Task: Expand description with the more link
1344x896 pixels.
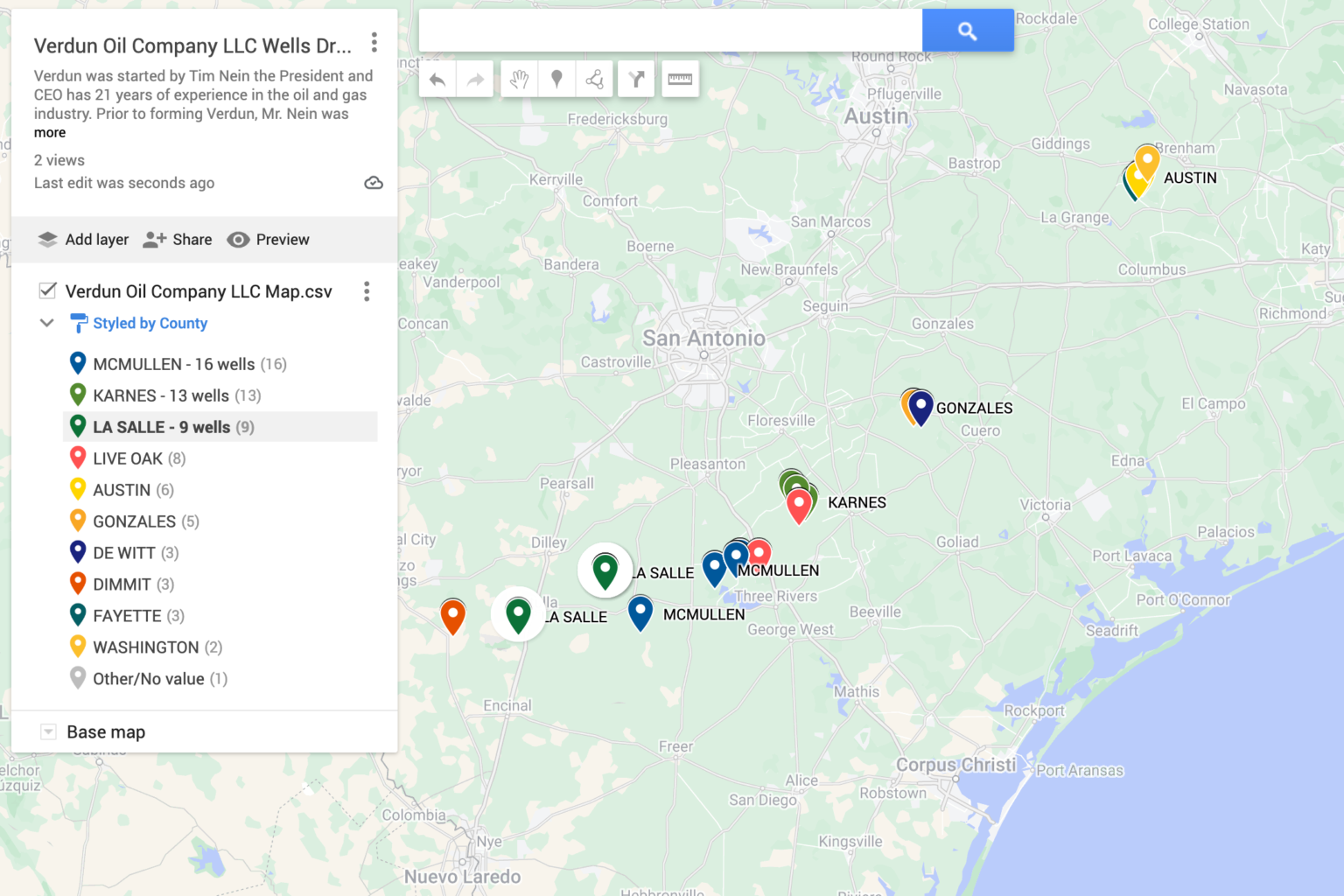Action: 50,133
